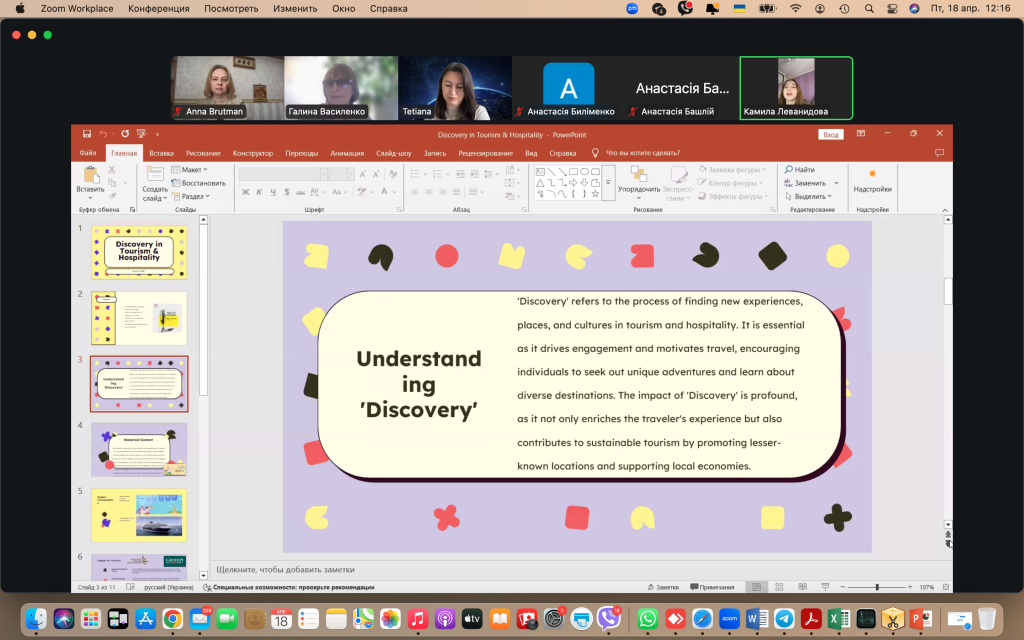Open the Select (Выделить) dropdown
Viewport: 1024px width, 640px height.
click(812, 196)
